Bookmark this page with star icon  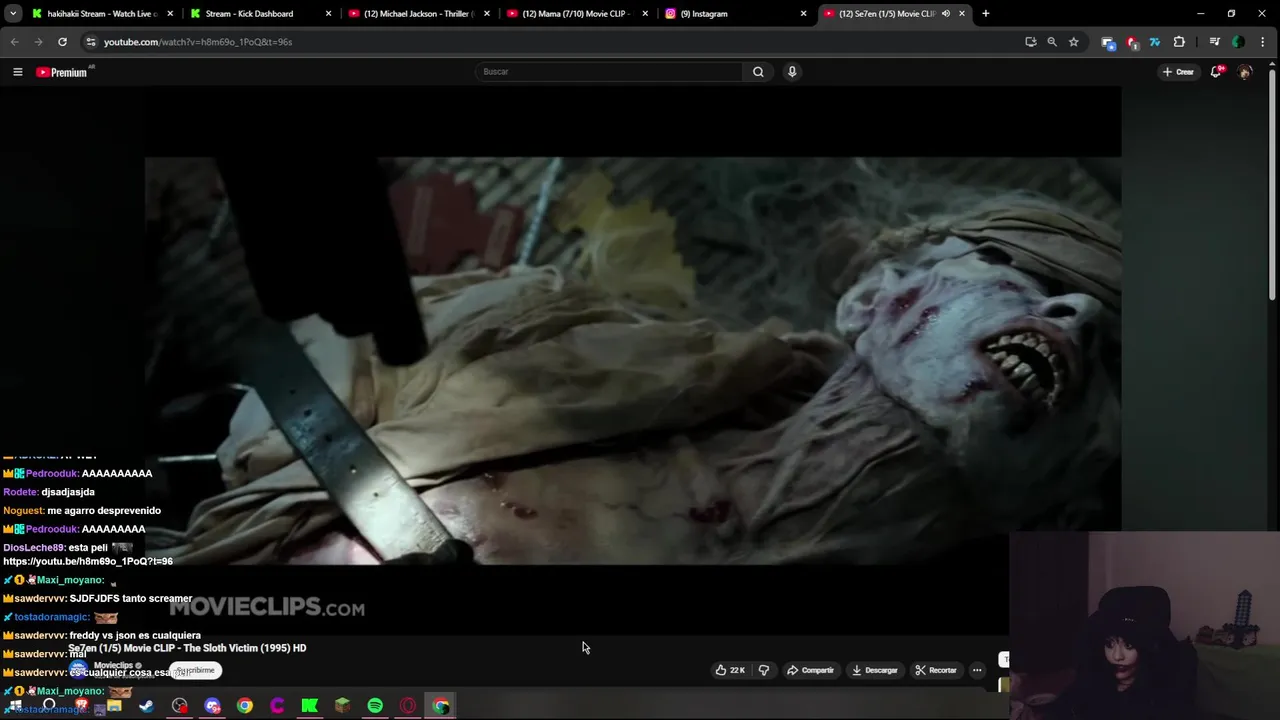pyautogui.click(x=1073, y=42)
